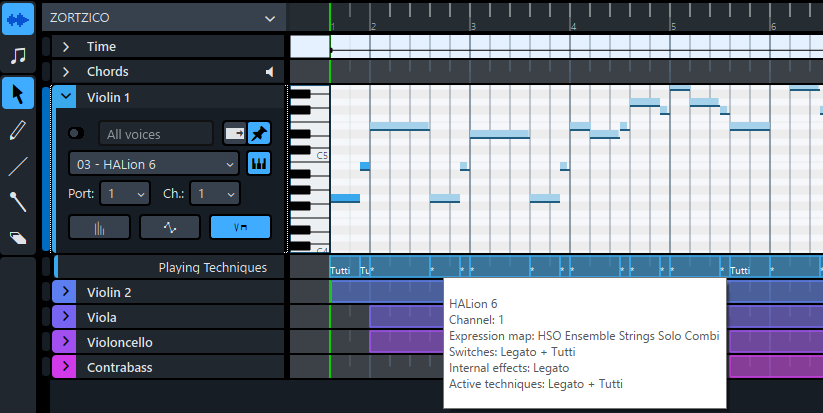The image size is (823, 413).
Task: Select the Violoncello track name
Action: pyautogui.click(x=120, y=342)
